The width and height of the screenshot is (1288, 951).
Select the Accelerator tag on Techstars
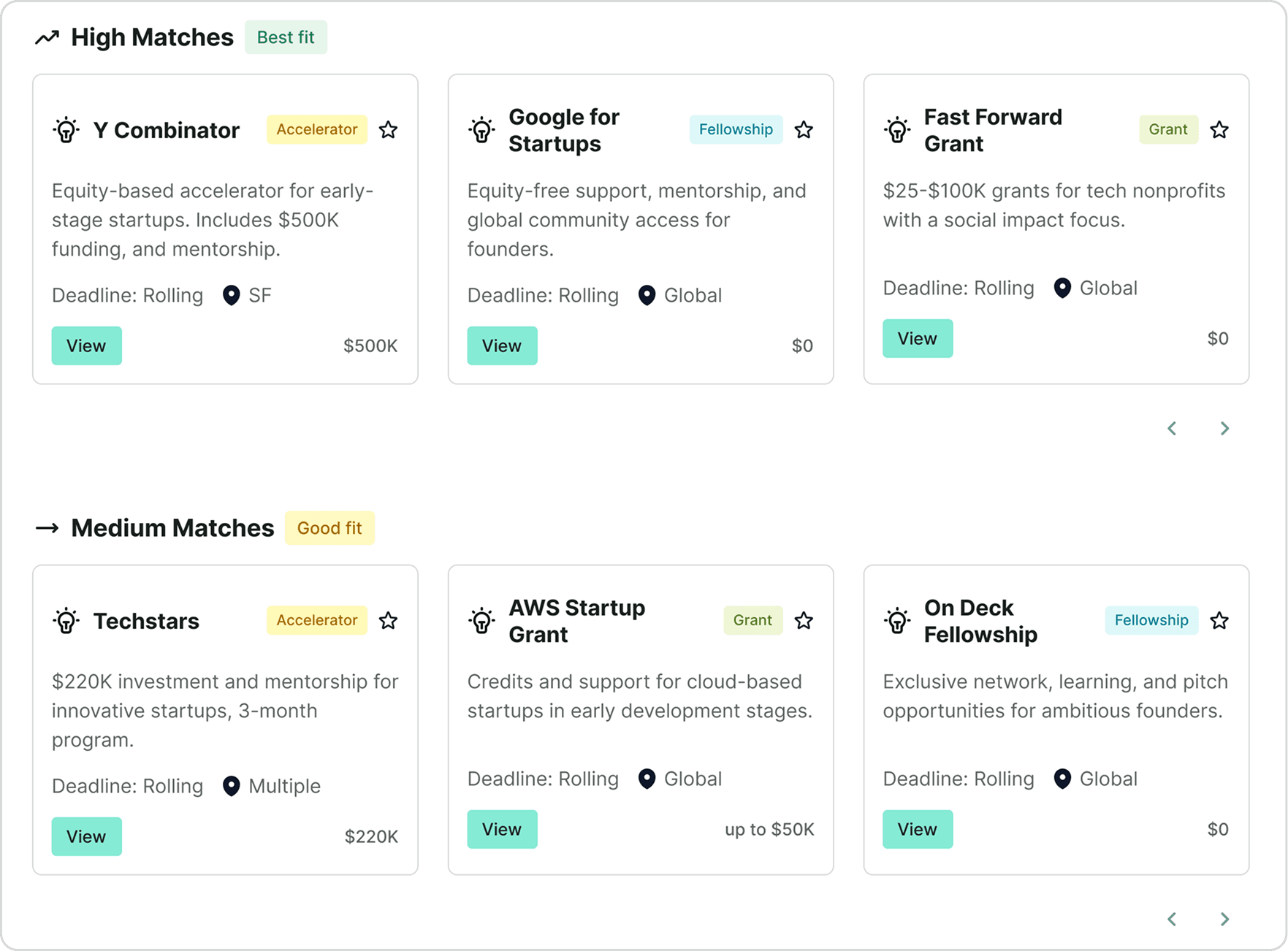click(x=316, y=620)
